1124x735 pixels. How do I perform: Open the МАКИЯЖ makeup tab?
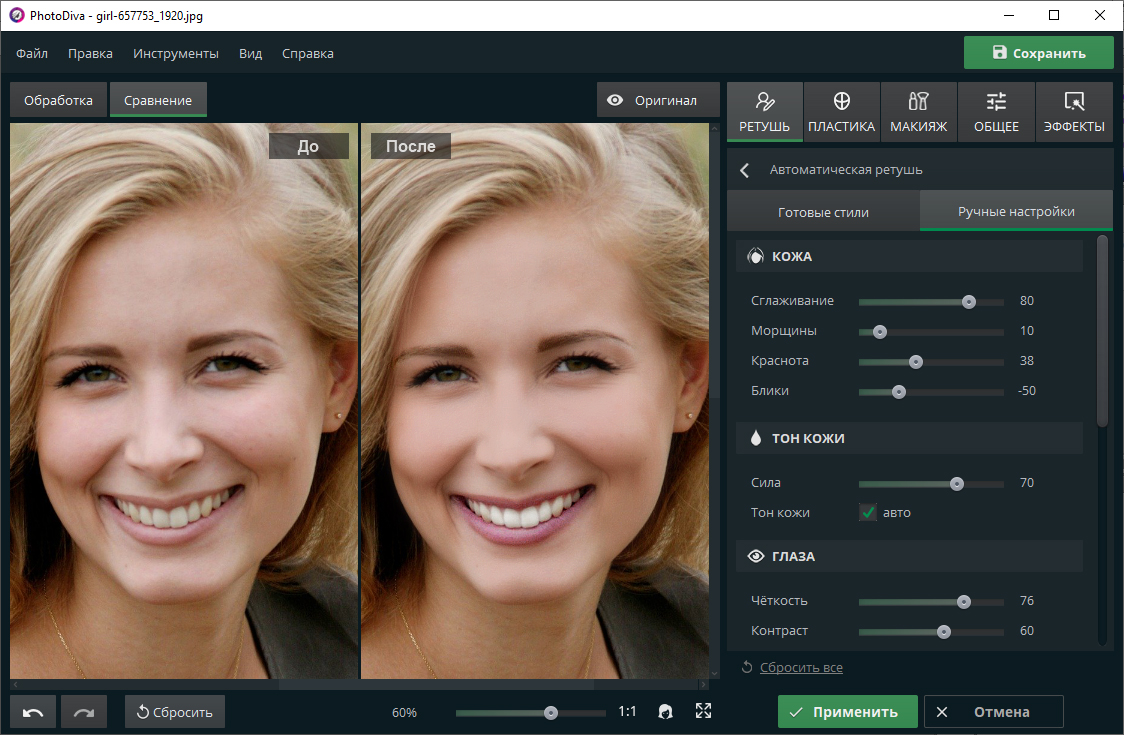tap(918, 112)
